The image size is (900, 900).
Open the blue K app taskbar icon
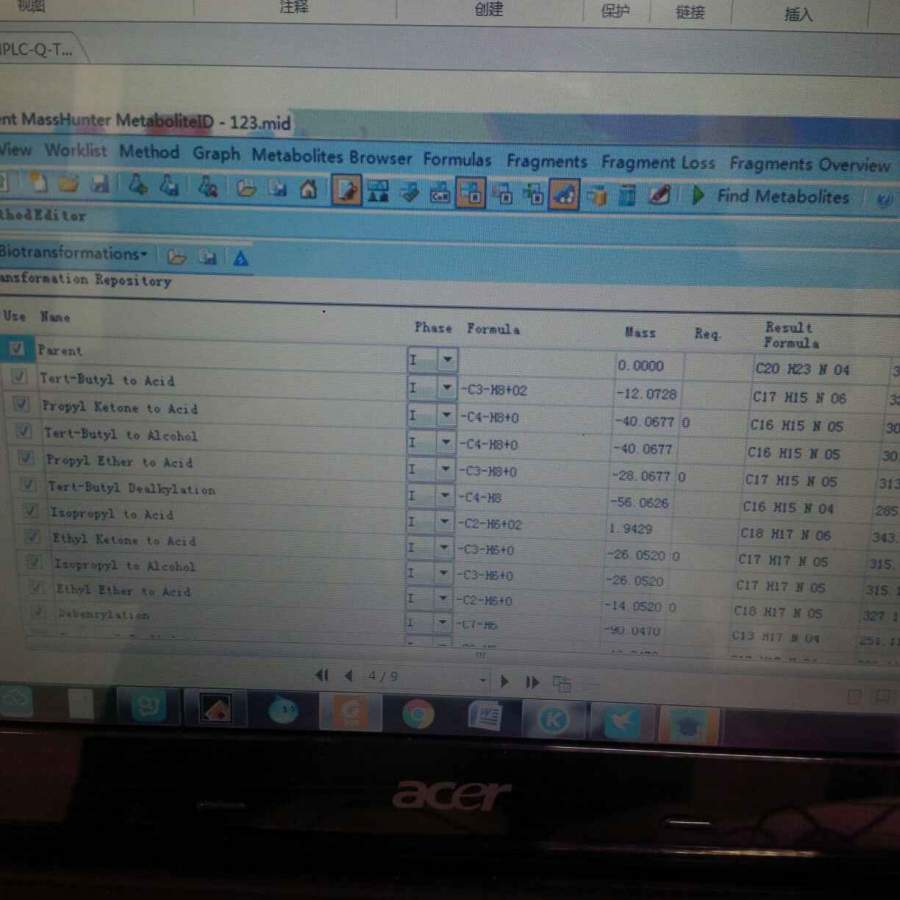[554, 719]
